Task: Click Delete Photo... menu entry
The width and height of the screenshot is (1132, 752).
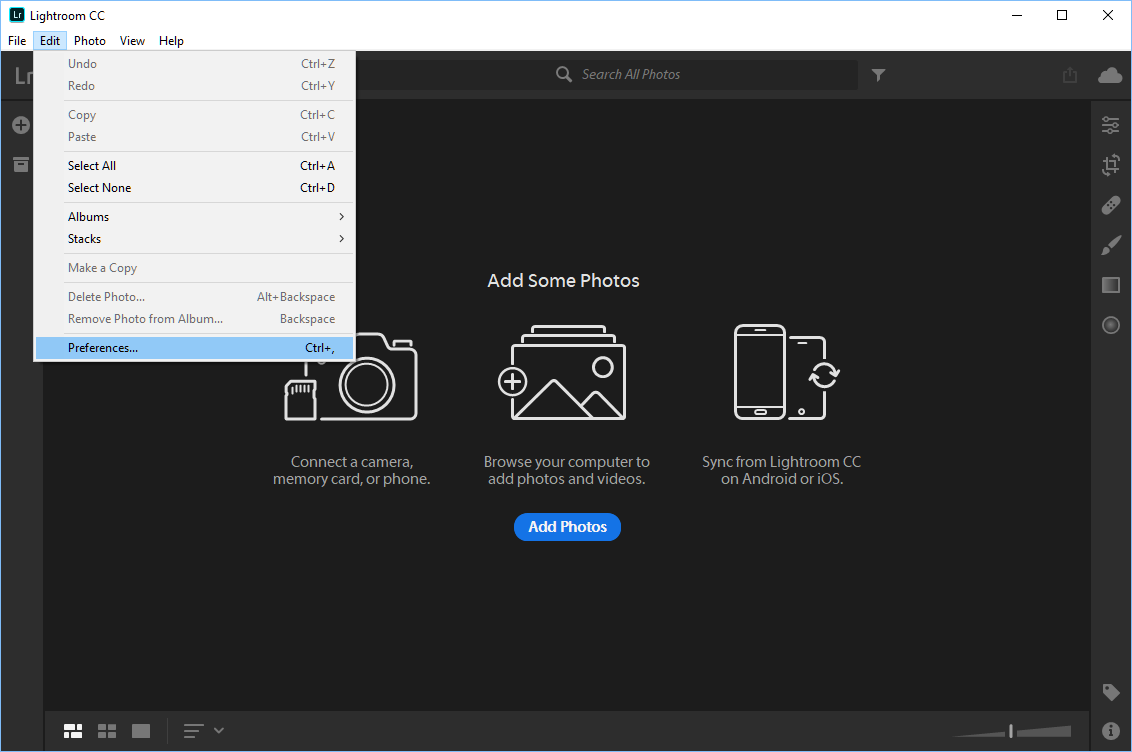Action: [x=195, y=297]
